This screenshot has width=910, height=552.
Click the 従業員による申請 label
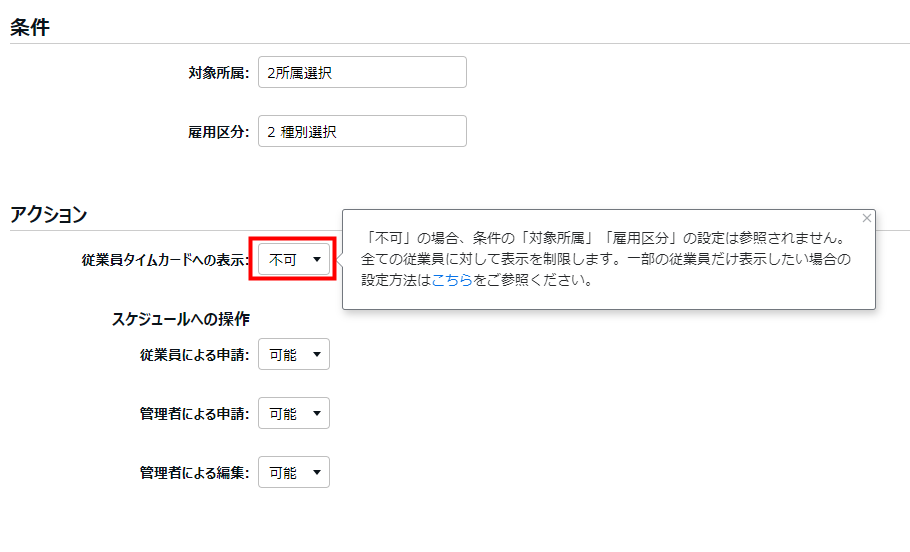(194, 355)
